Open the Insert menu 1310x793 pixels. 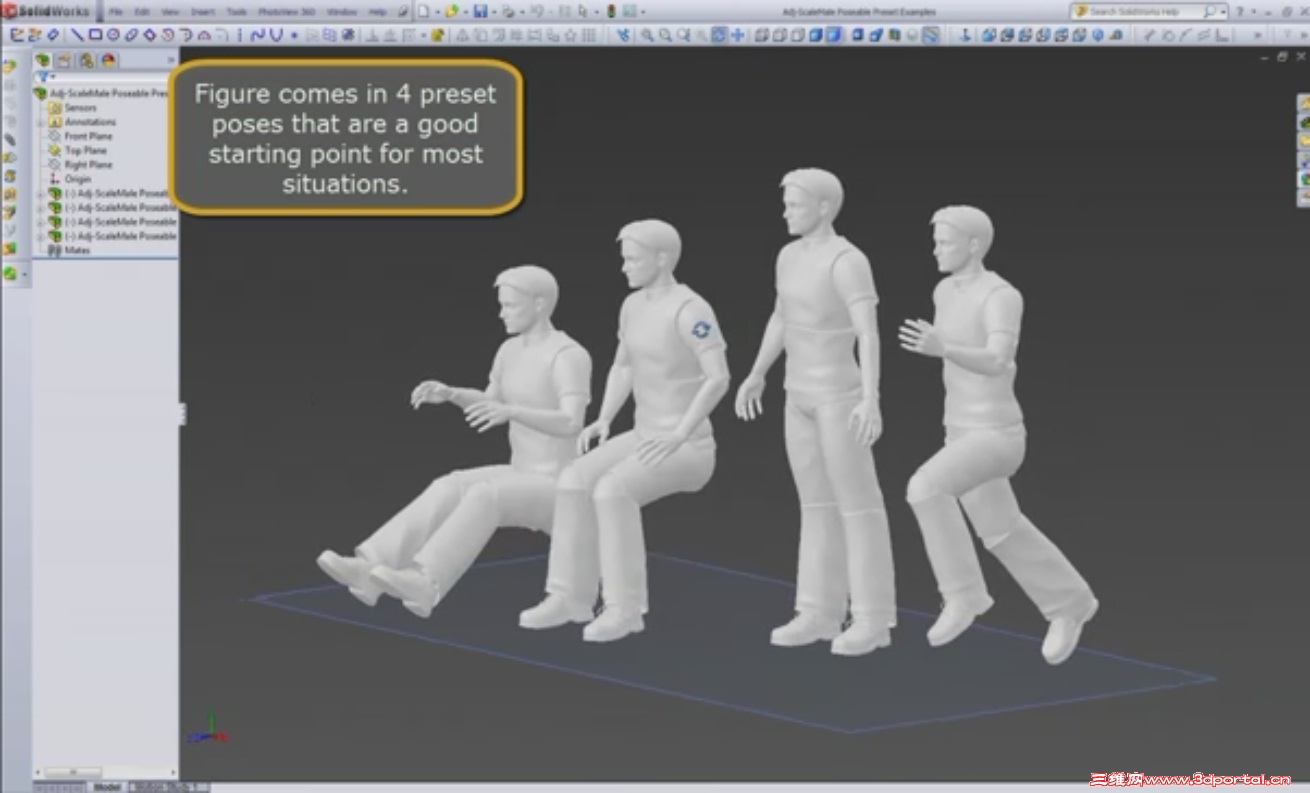[x=205, y=12]
